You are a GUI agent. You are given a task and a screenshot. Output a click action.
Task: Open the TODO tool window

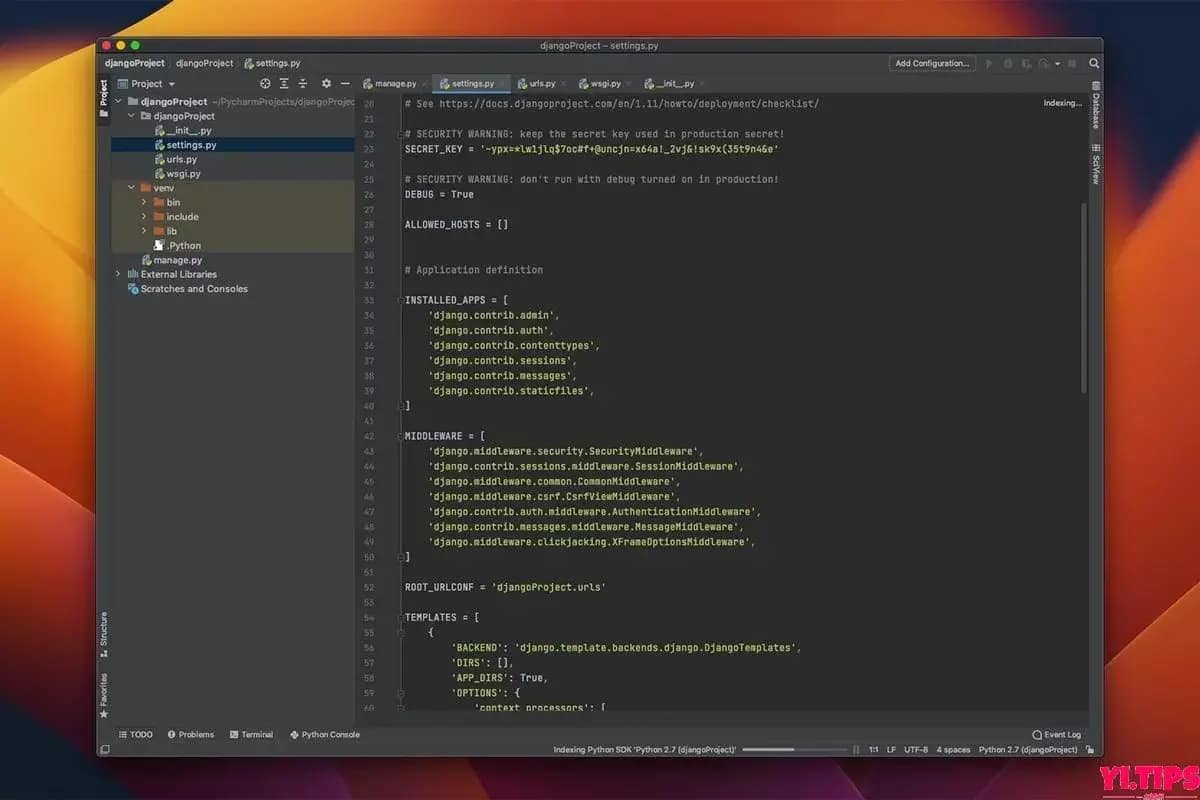point(136,734)
